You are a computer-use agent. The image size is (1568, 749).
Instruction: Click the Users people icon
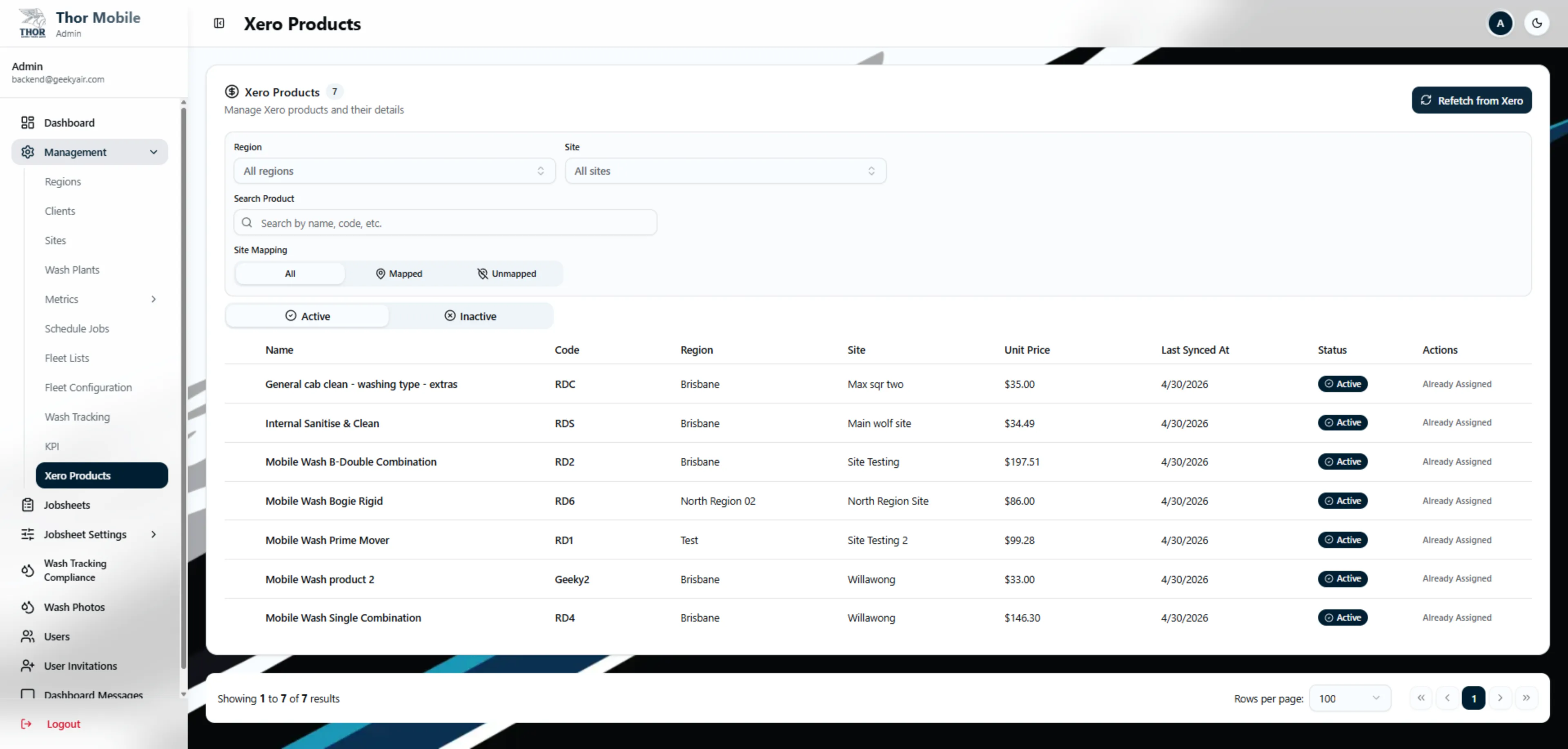(27, 636)
